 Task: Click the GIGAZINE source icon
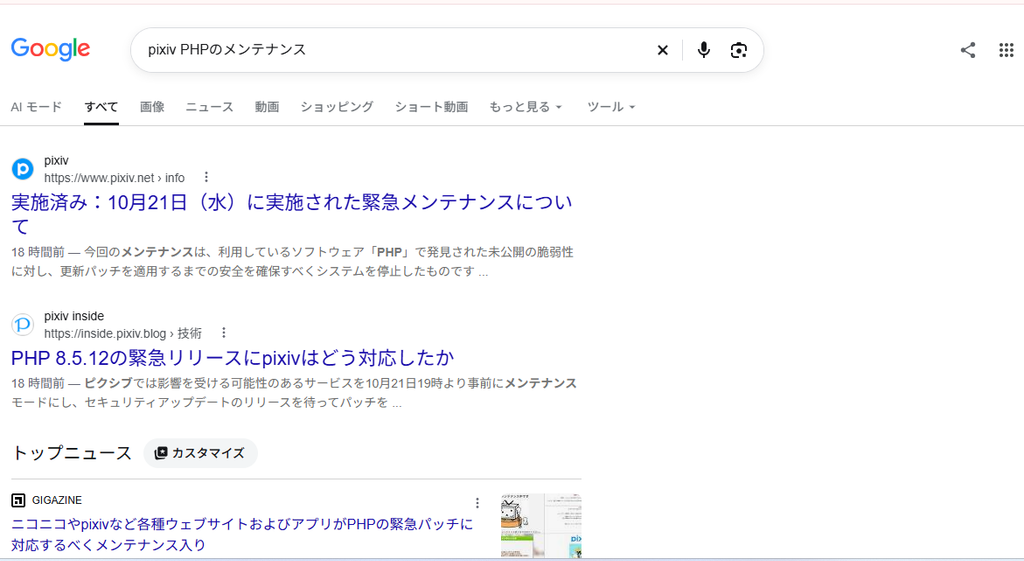18,500
